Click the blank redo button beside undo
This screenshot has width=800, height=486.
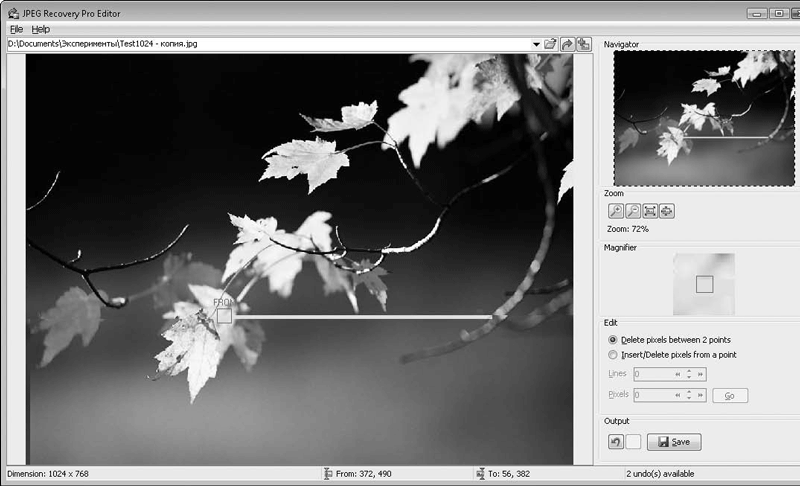(x=633, y=442)
